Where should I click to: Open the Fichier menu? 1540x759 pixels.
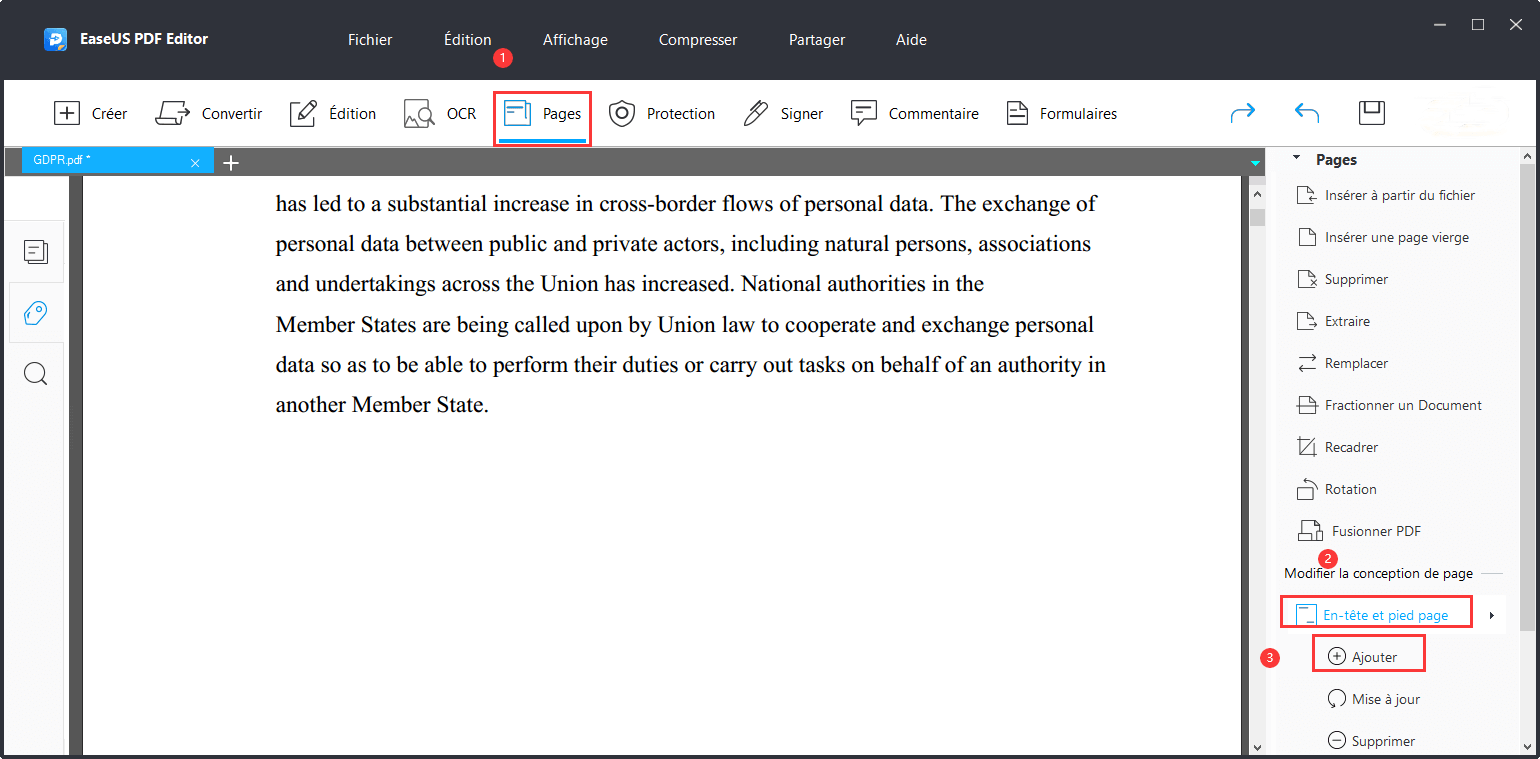(370, 40)
